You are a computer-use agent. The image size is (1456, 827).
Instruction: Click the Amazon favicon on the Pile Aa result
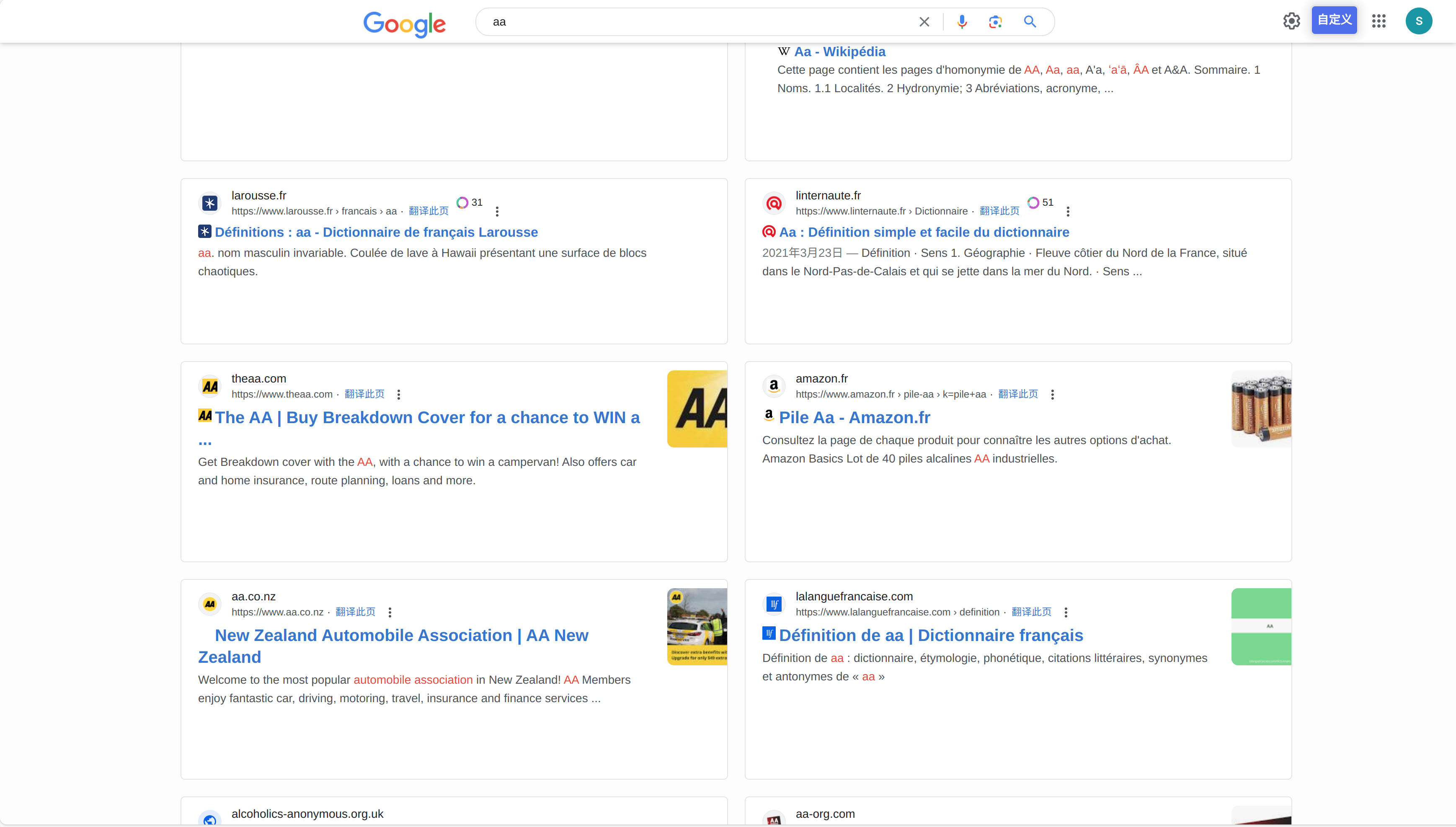[773, 386]
